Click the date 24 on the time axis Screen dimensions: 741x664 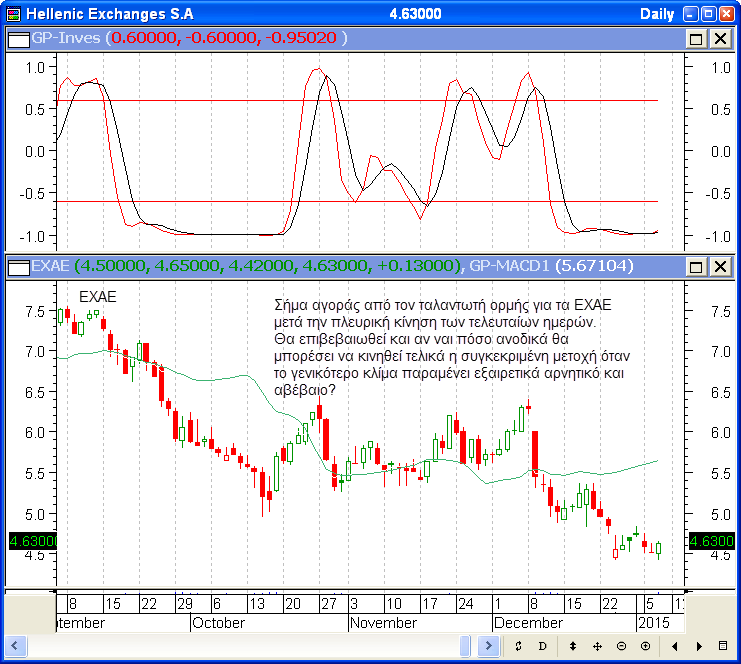pyautogui.click(x=465, y=604)
